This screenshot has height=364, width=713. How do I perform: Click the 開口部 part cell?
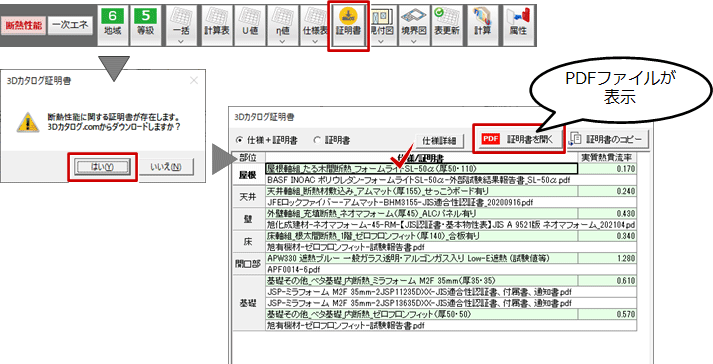point(248,264)
